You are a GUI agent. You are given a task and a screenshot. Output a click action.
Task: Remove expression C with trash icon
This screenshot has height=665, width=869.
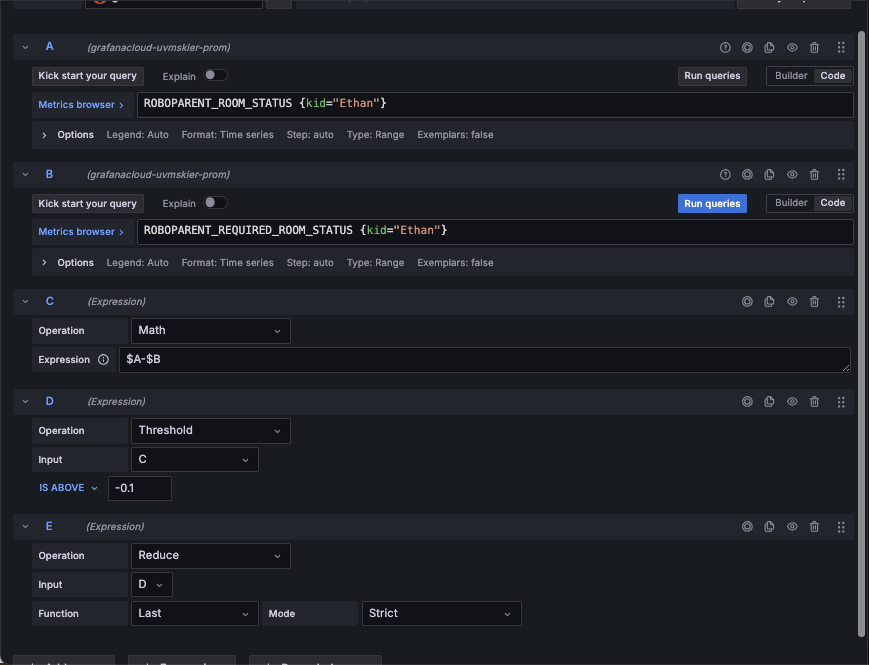pyautogui.click(x=814, y=301)
